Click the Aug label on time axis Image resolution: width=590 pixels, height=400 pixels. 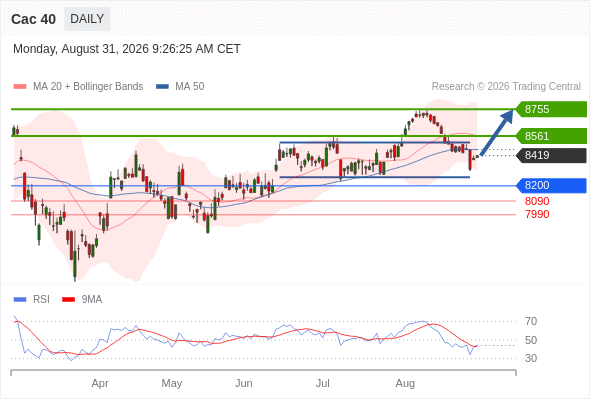click(x=405, y=383)
